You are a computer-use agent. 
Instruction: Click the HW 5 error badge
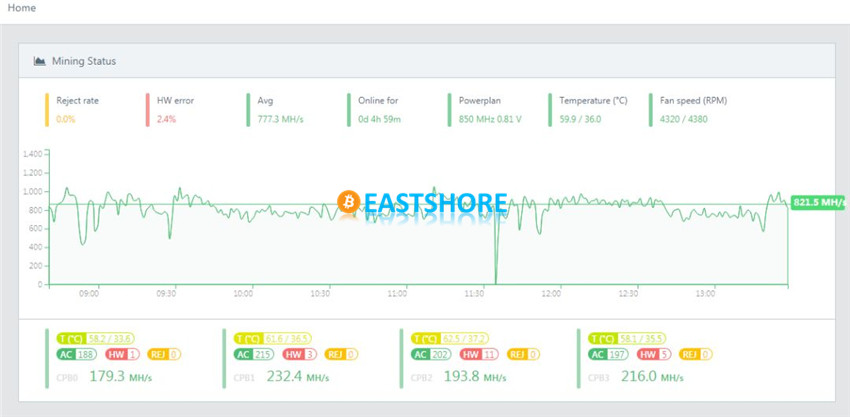(x=654, y=355)
